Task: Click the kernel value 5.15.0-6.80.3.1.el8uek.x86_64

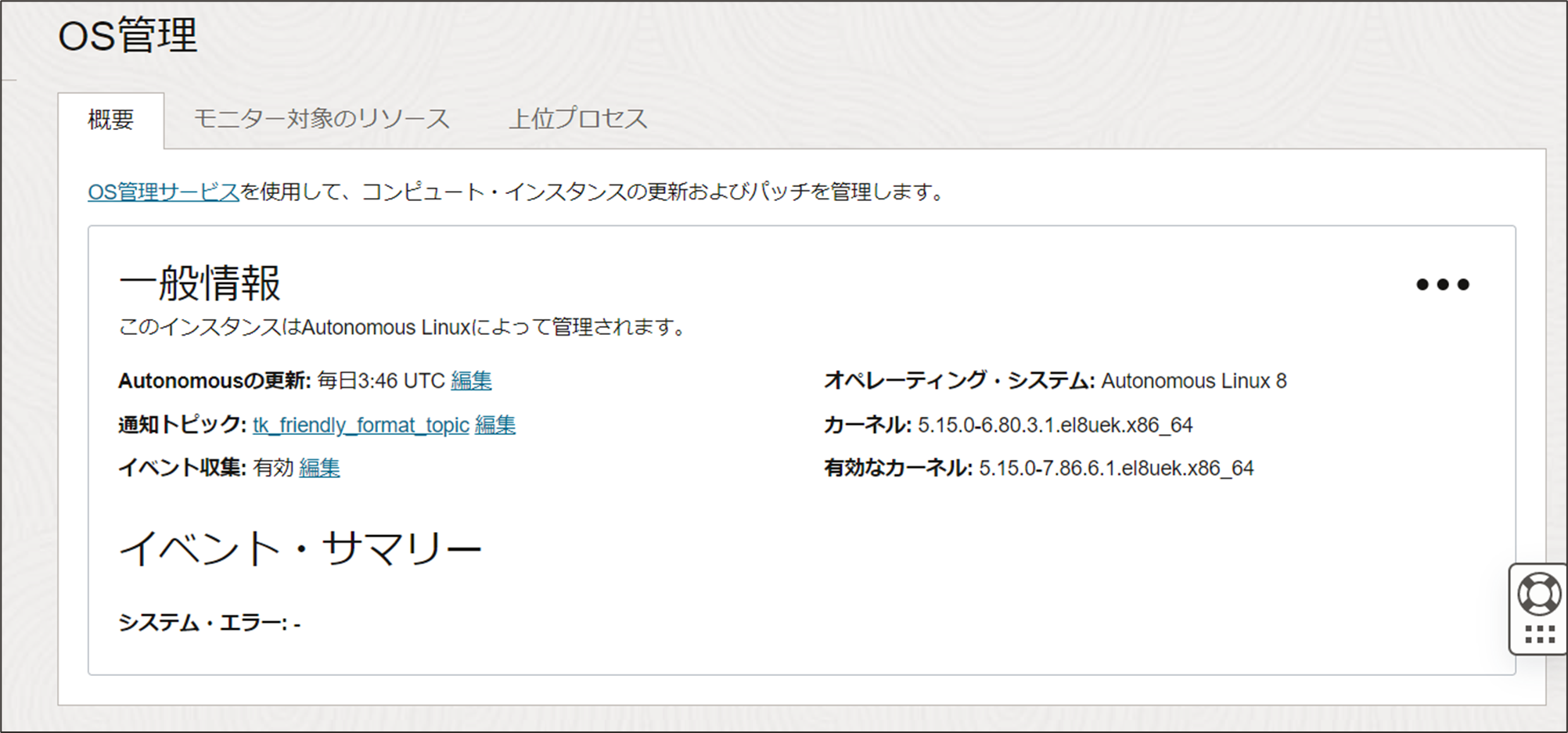Action: (x=1055, y=425)
